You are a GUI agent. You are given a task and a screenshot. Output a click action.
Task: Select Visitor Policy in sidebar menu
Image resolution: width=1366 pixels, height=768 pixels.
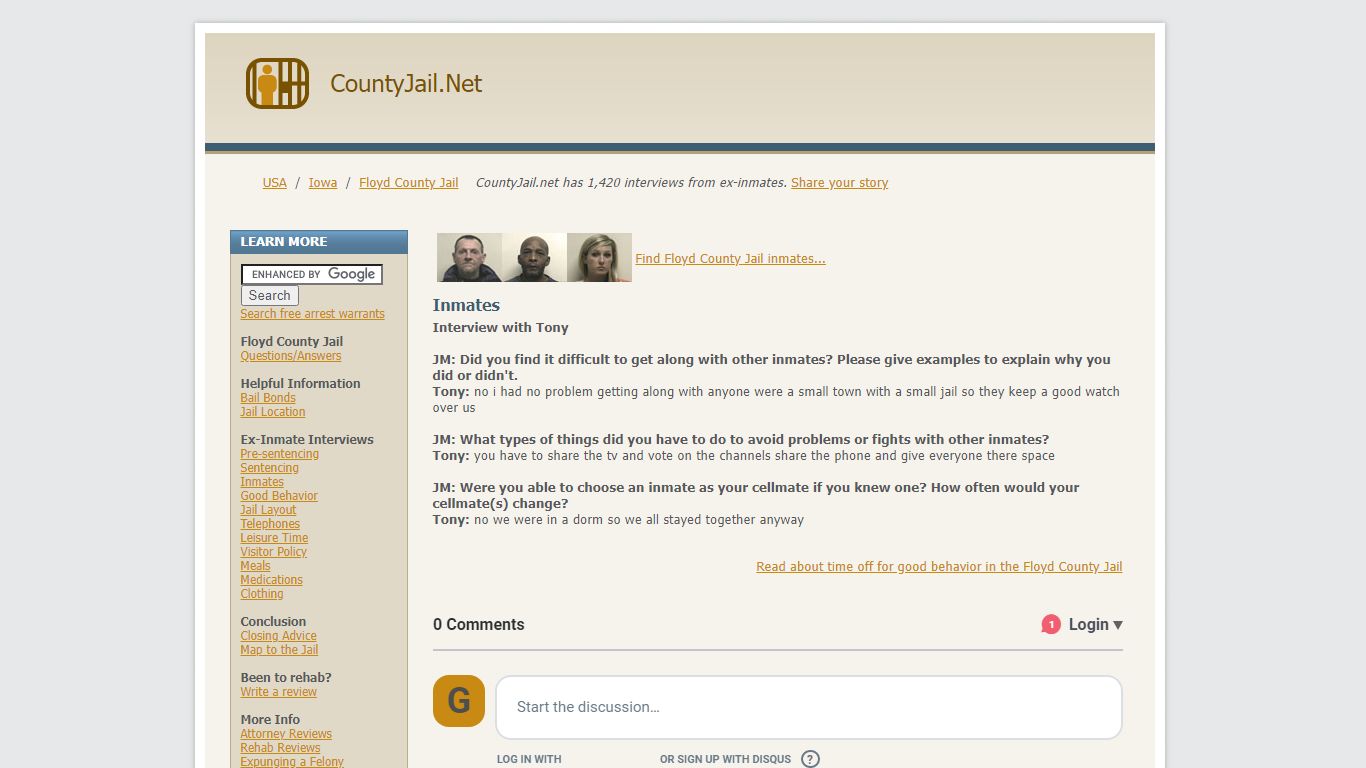pos(273,552)
